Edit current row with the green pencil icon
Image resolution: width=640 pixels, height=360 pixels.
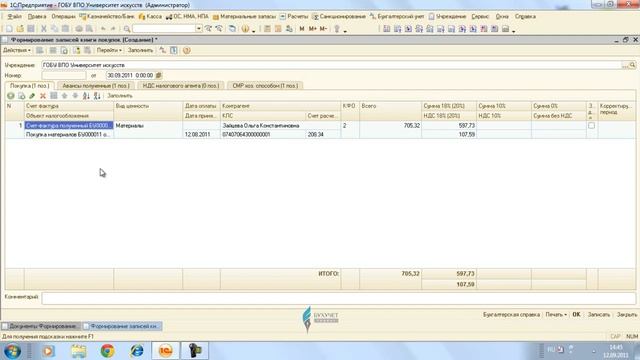pos(32,96)
